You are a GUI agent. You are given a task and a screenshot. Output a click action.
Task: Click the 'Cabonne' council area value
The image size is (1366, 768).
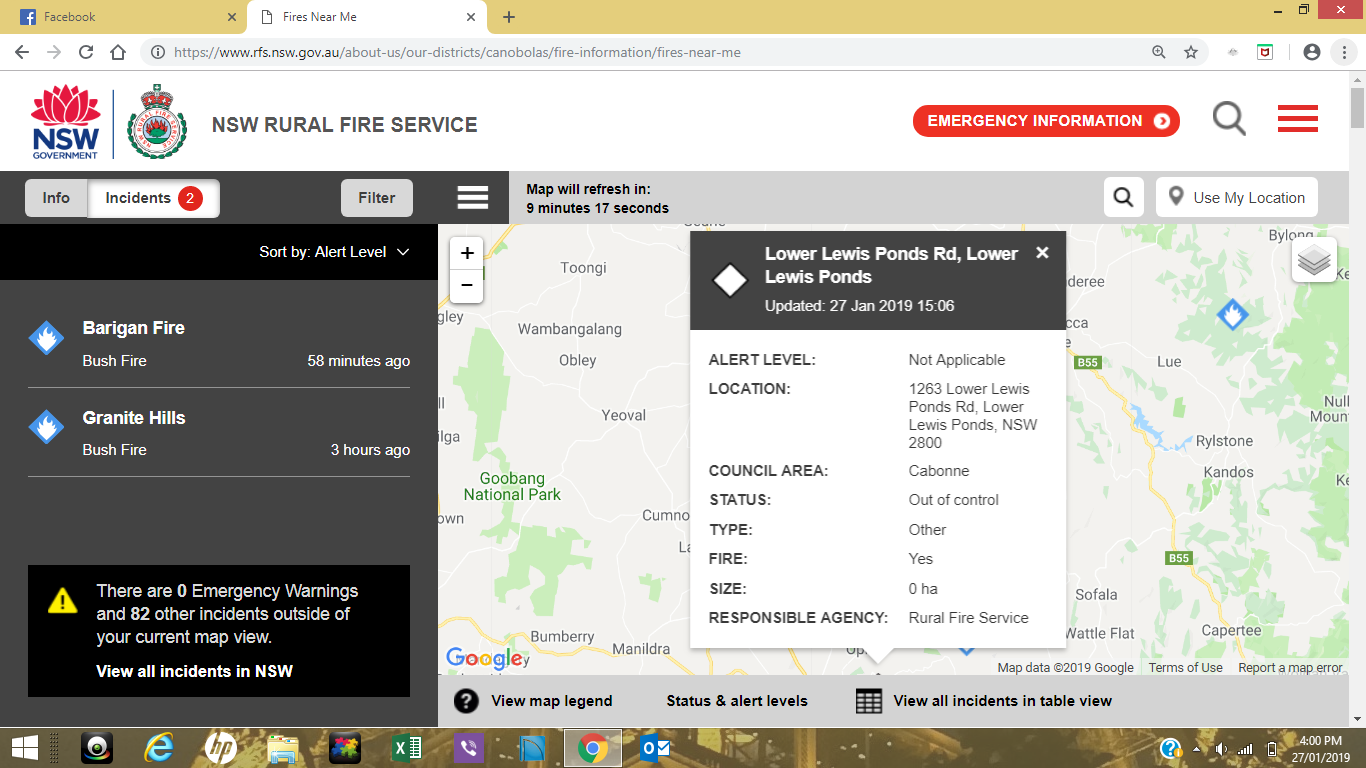pyautogui.click(x=939, y=471)
